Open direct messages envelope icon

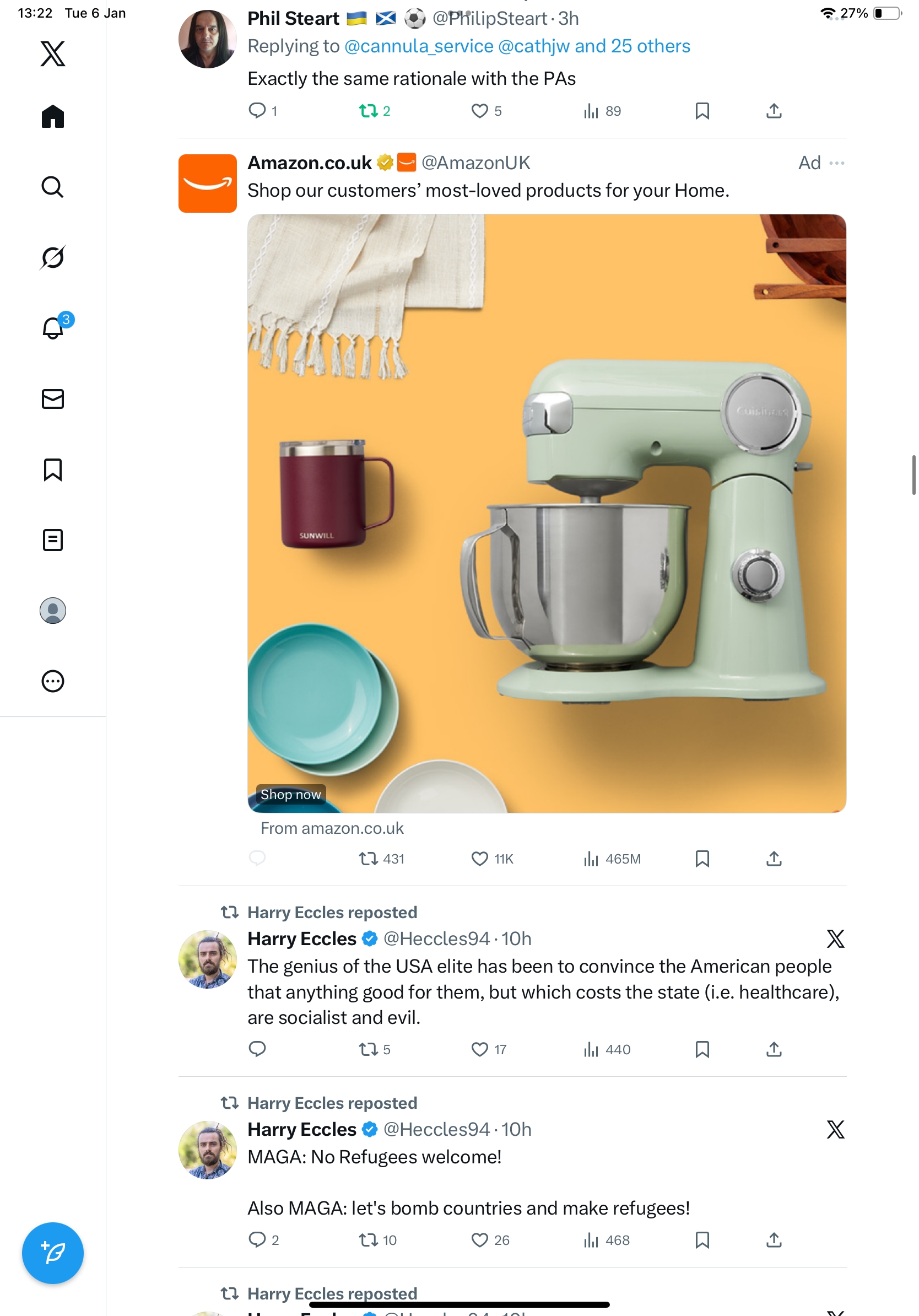pos(53,399)
